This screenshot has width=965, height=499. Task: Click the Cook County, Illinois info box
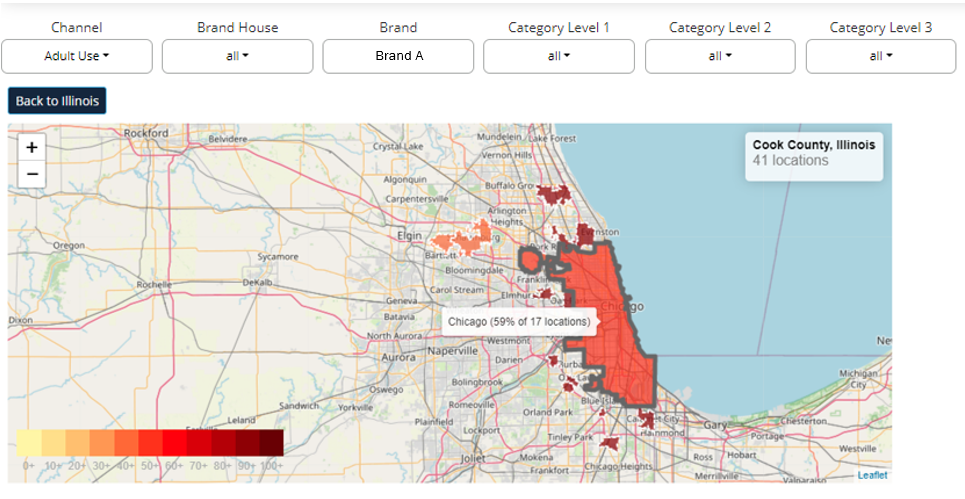pyautogui.click(x=813, y=153)
